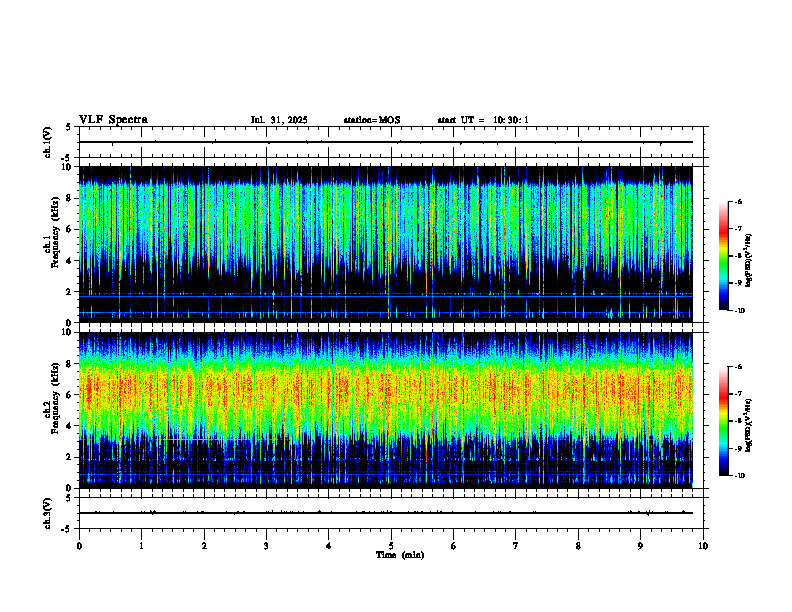Click the 'station=MOS' header label
This screenshot has width=792, height=612.
pos(372,120)
